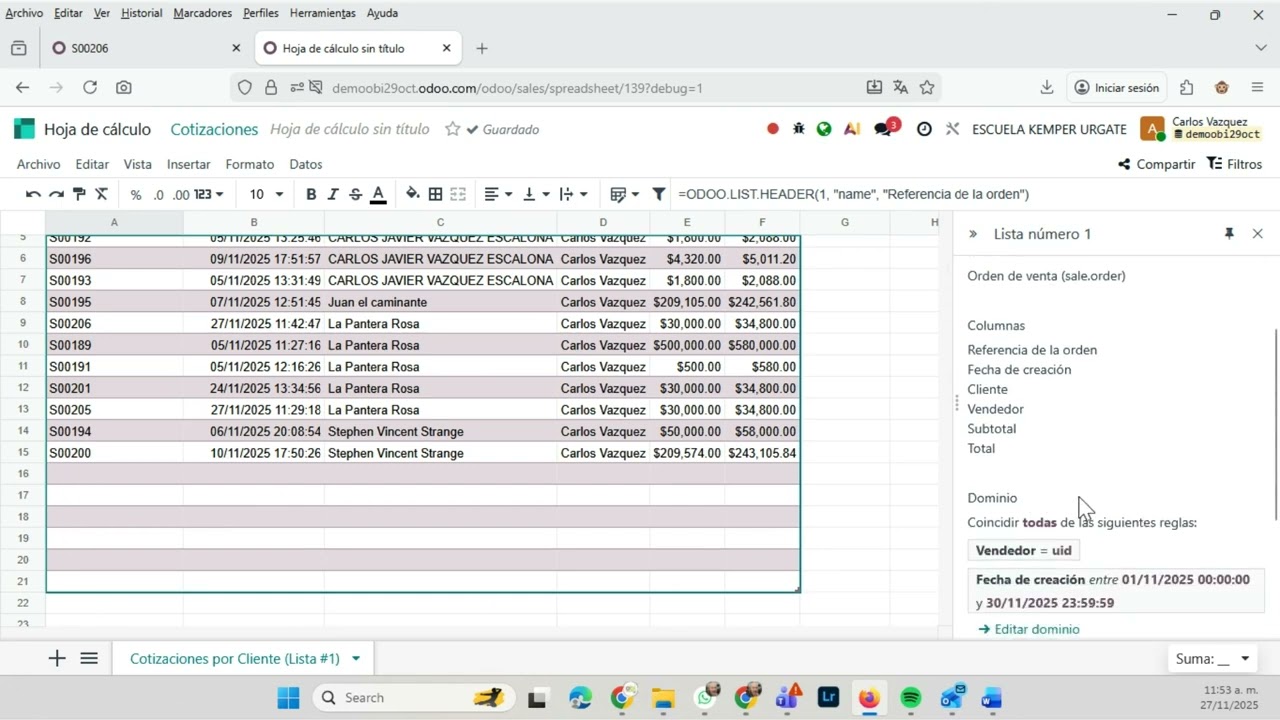
Task: Select the $500,000.00 subtotal cell
Action: coord(687,345)
